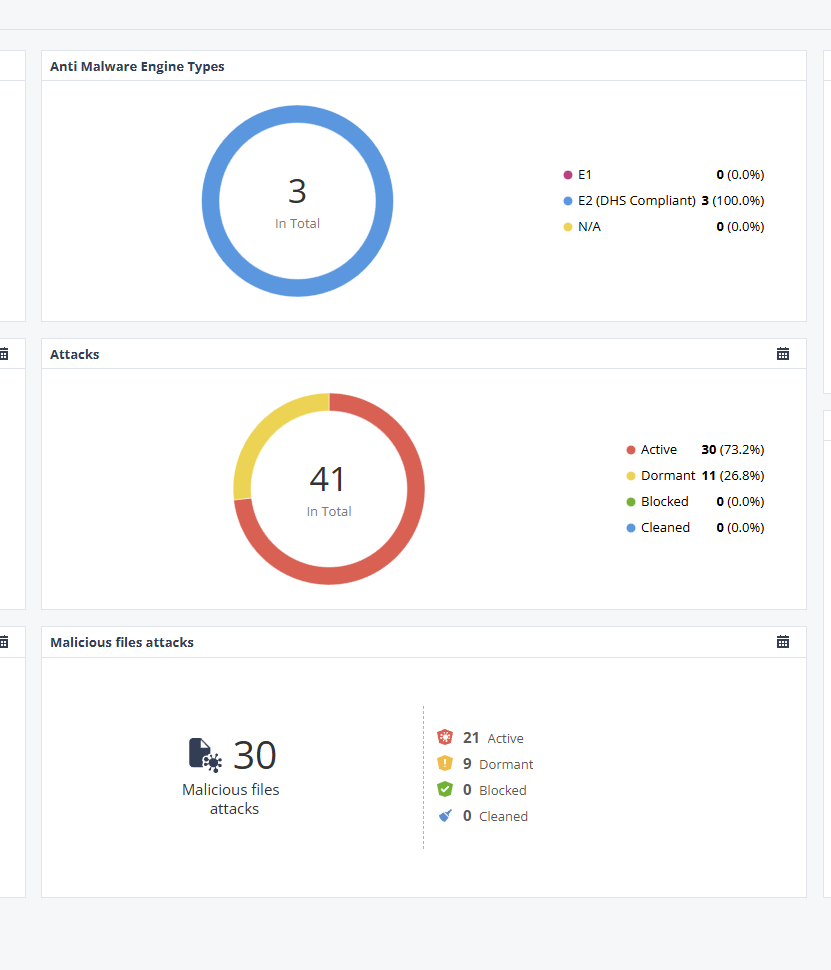Image resolution: width=831 pixels, height=970 pixels.
Task: Click the blue broom icon beside 0 Cleaned
Action: (445, 815)
